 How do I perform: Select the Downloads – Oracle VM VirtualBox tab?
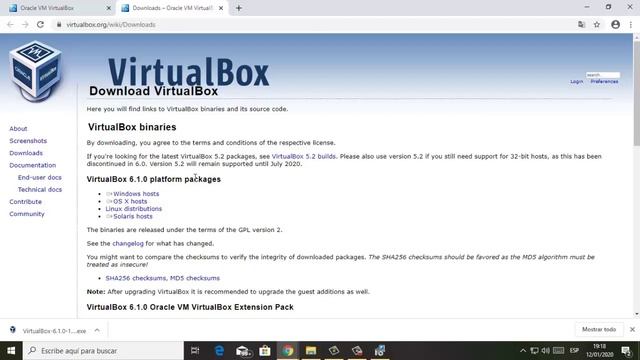(172, 8)
